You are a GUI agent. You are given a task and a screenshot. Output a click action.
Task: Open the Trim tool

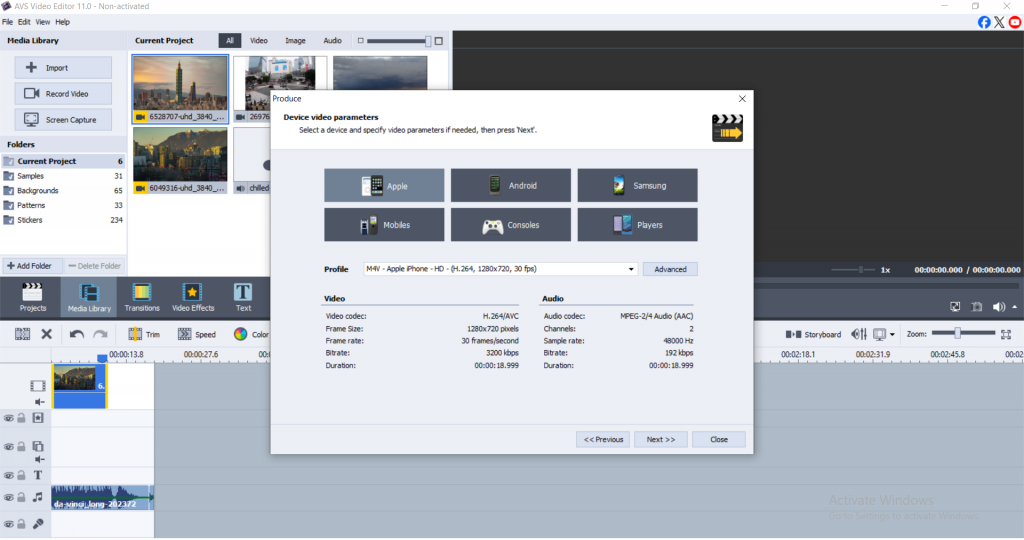pyautogui.click(x=144, y=334)
